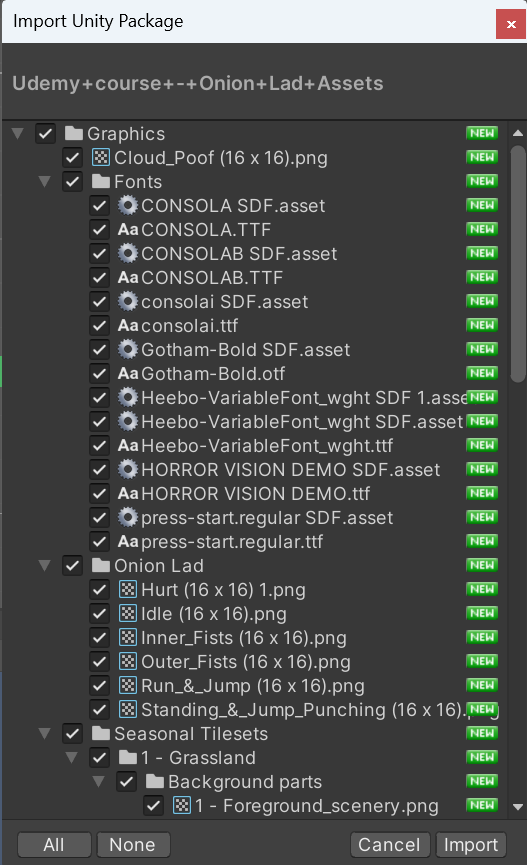Click the vertical scrollbar thumb
This screenshot has width=527, height=865.
coord(518,264)
